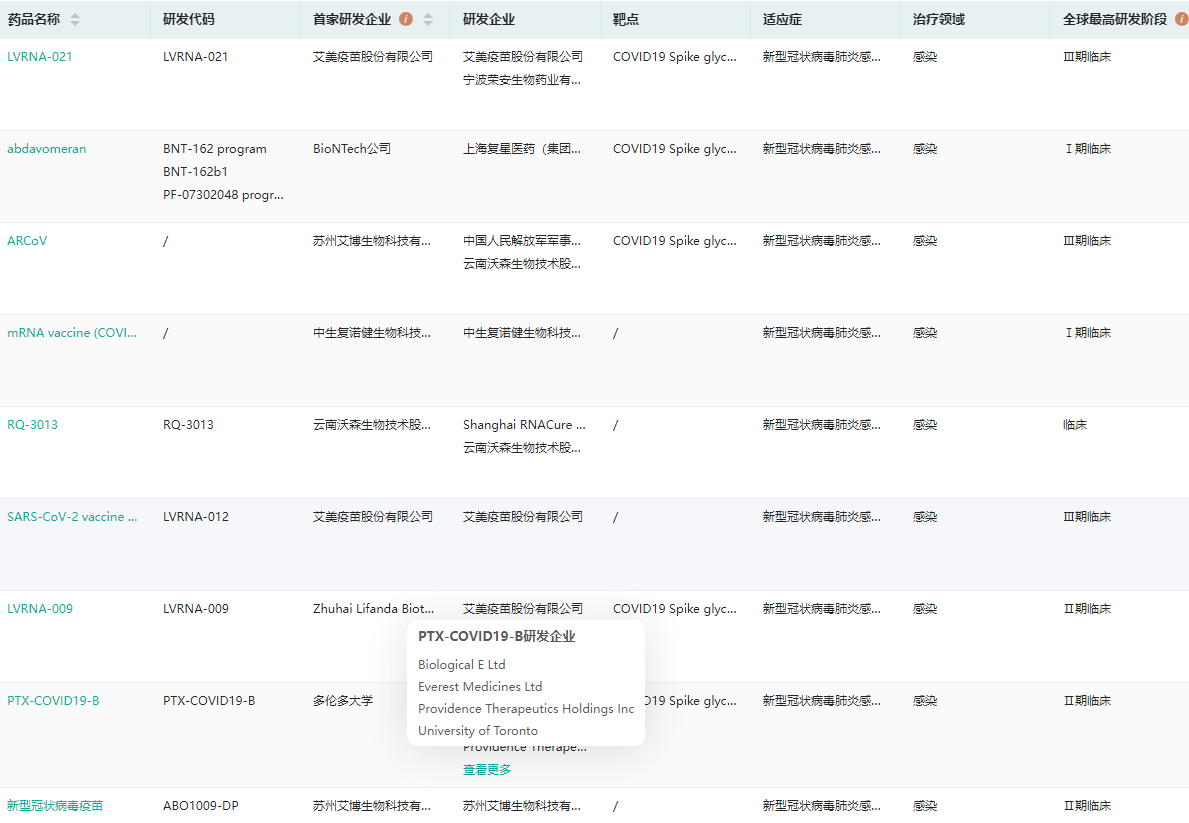The width and height of the screenshot is (1189, 823).
Task: Click 研发企业 column header
Action: (x=488, y=19)
